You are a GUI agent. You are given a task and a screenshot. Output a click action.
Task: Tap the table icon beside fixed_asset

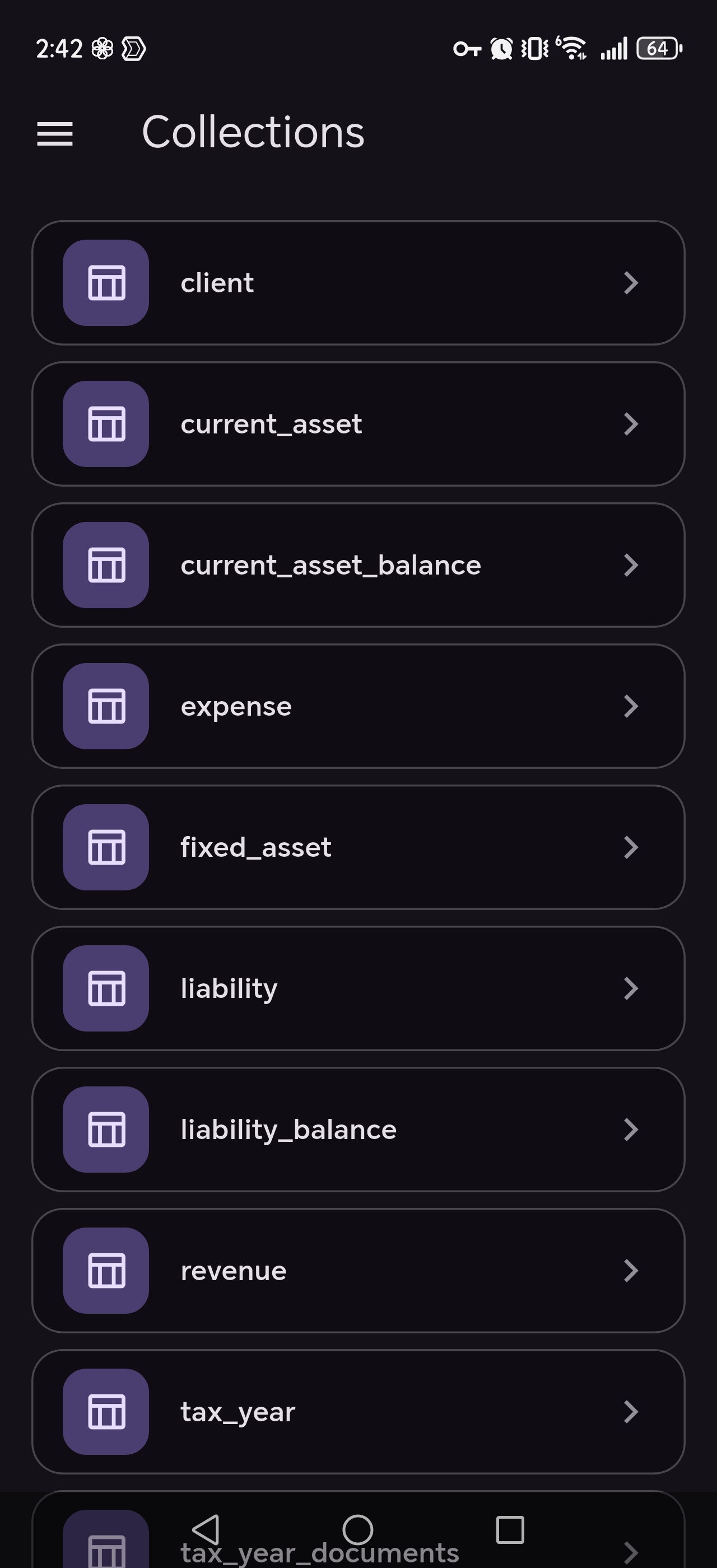(x=106, y=847)
